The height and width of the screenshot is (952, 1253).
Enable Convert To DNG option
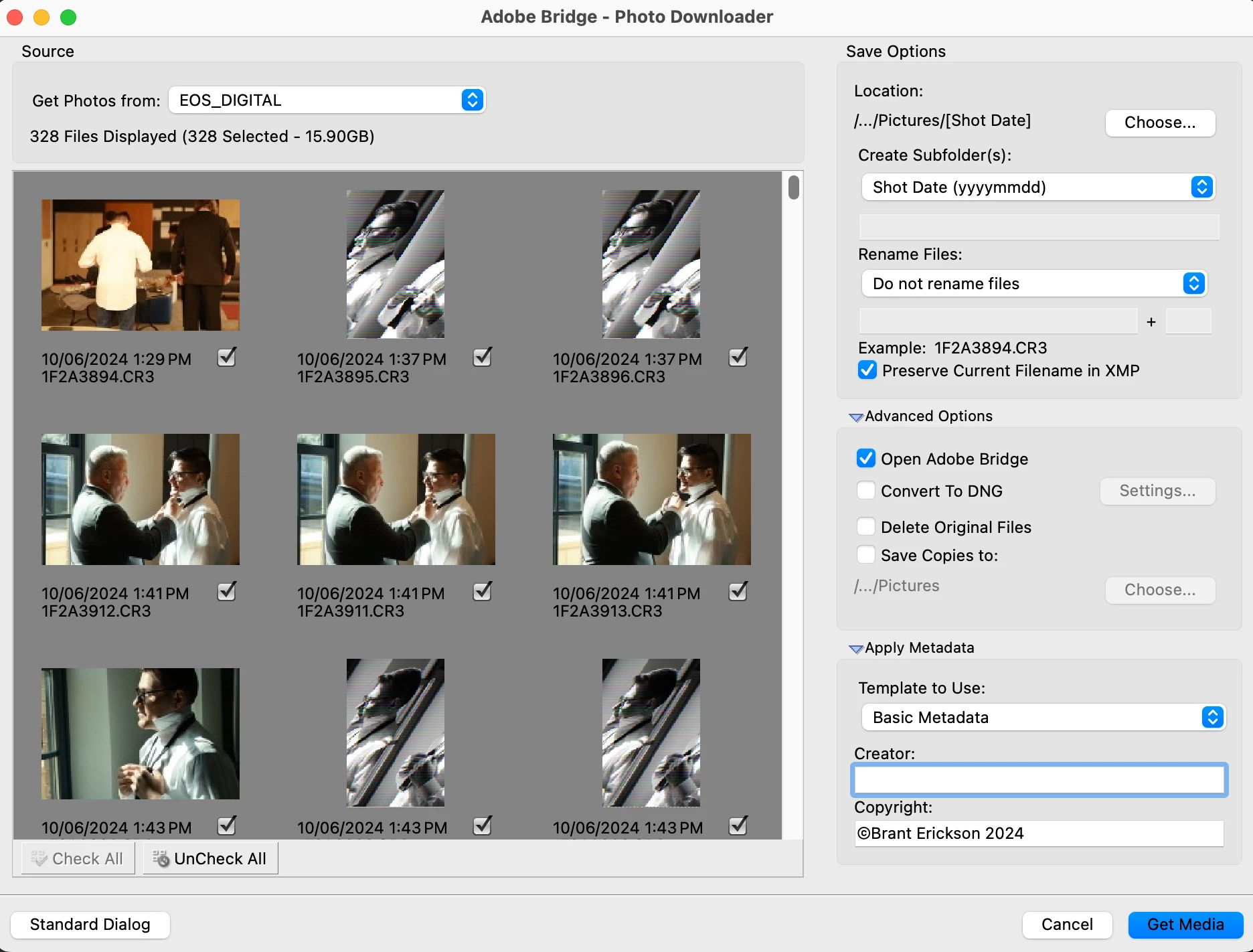coord(866,491)
